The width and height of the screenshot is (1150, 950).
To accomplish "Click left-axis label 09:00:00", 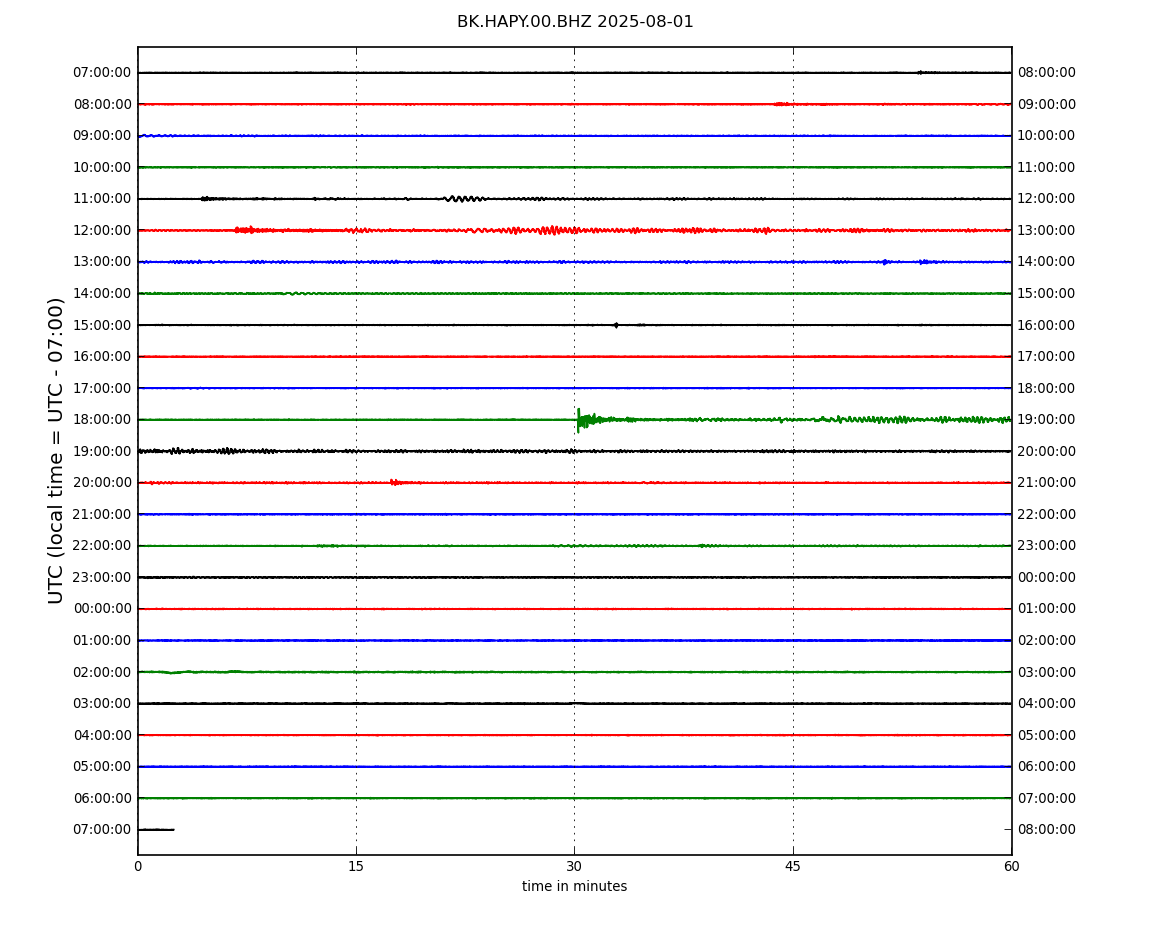I will pos(102,136).
